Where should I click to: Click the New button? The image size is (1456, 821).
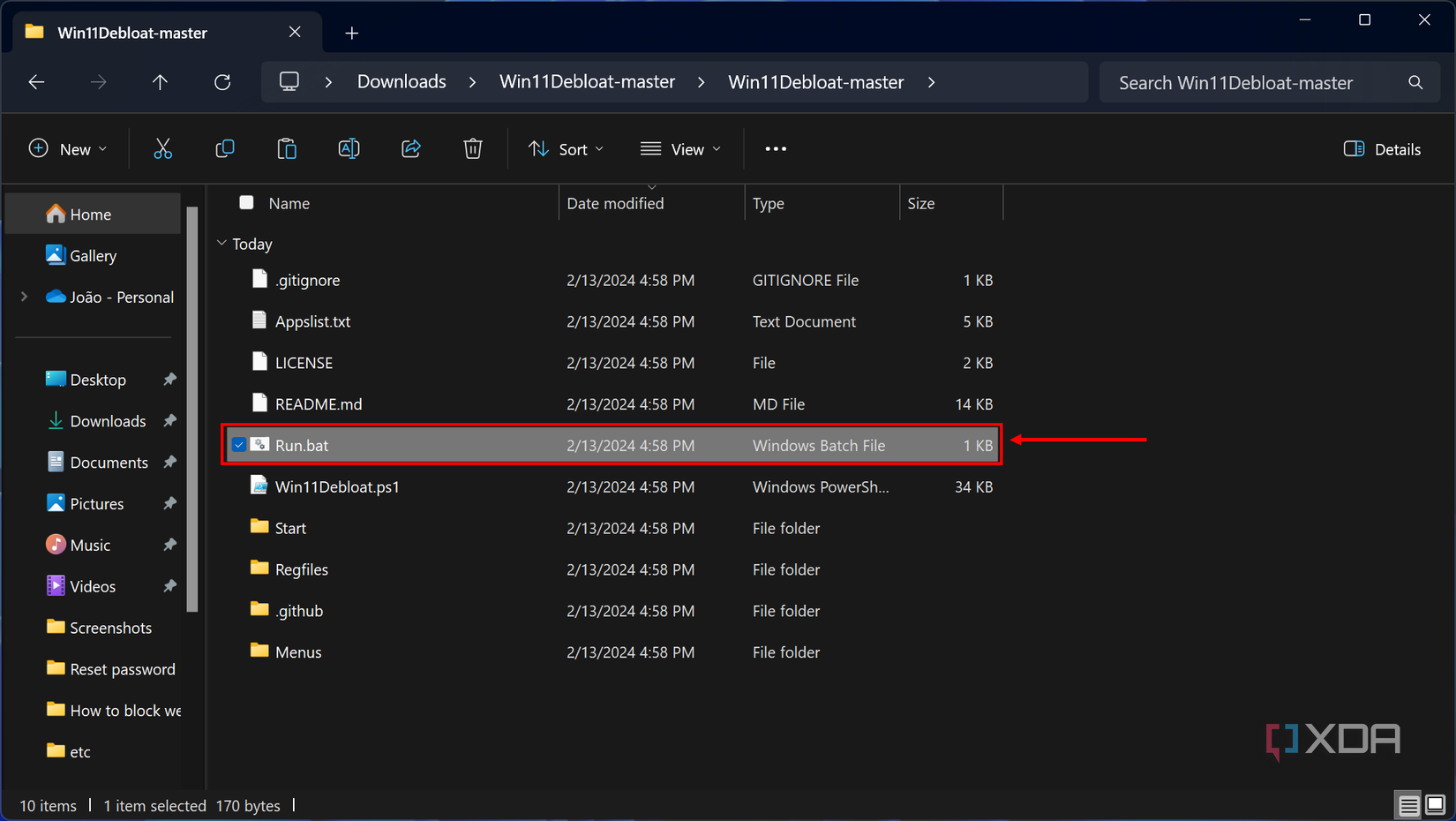tap(68, 149)
